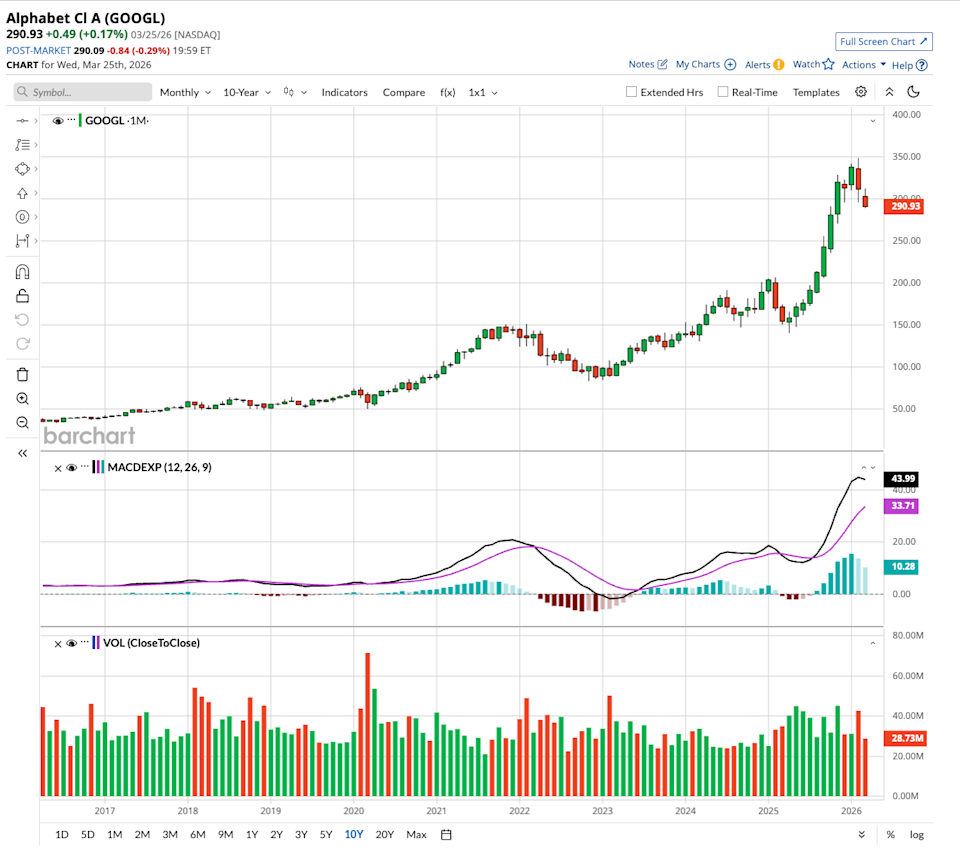Image resolution: width=960 pixels, height=857 pixels.
Task: Enable the magnet snap tool
Action: tap(22, 272)
